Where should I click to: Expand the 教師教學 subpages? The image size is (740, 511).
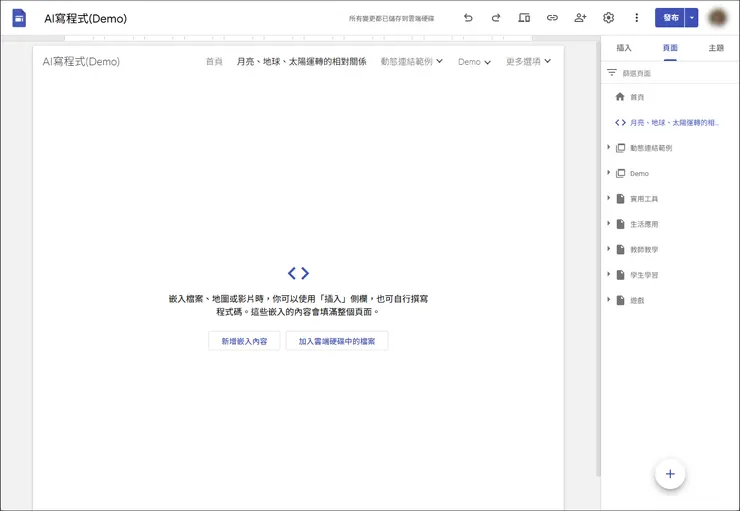point(608,249)
